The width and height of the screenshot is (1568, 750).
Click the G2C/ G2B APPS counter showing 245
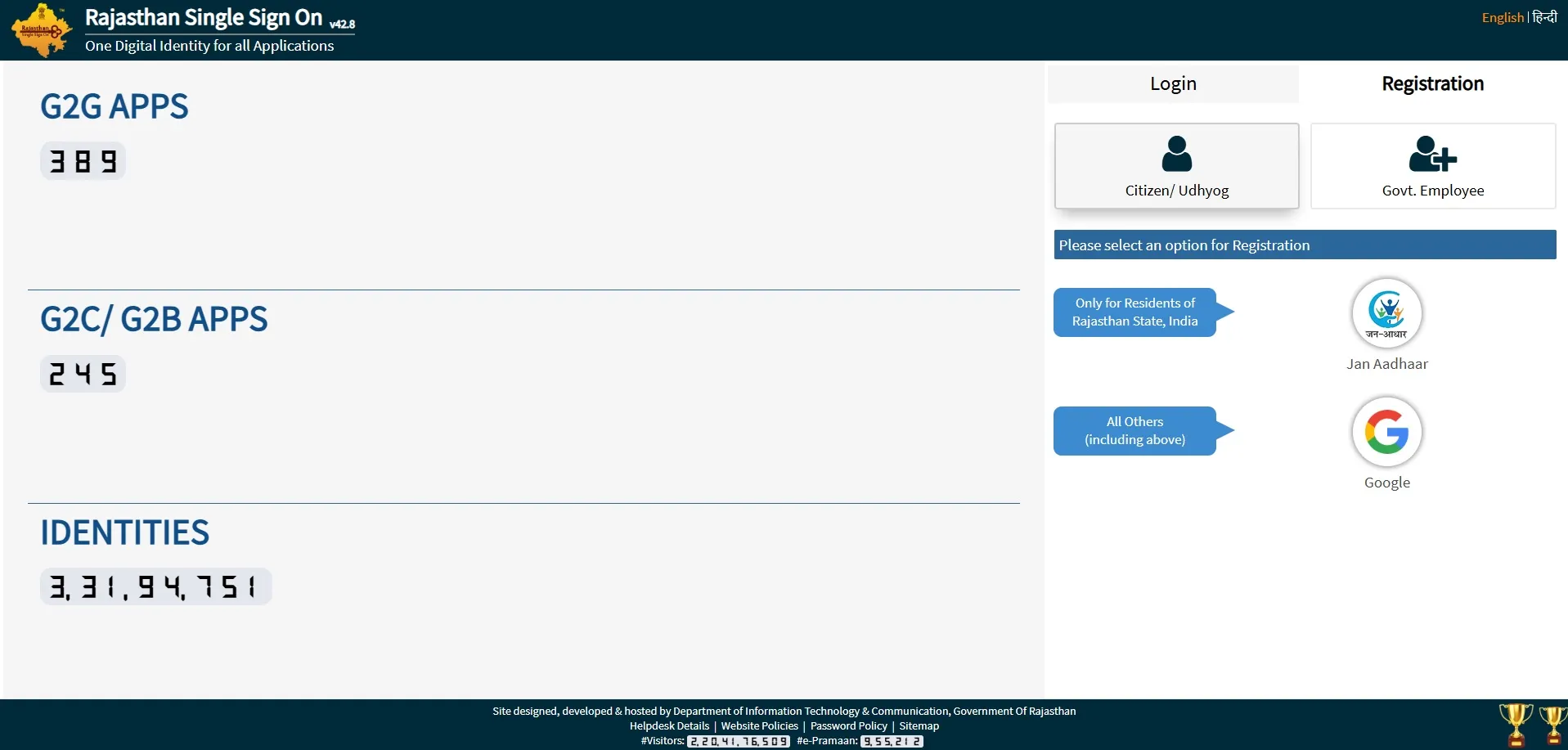(83, 374)
